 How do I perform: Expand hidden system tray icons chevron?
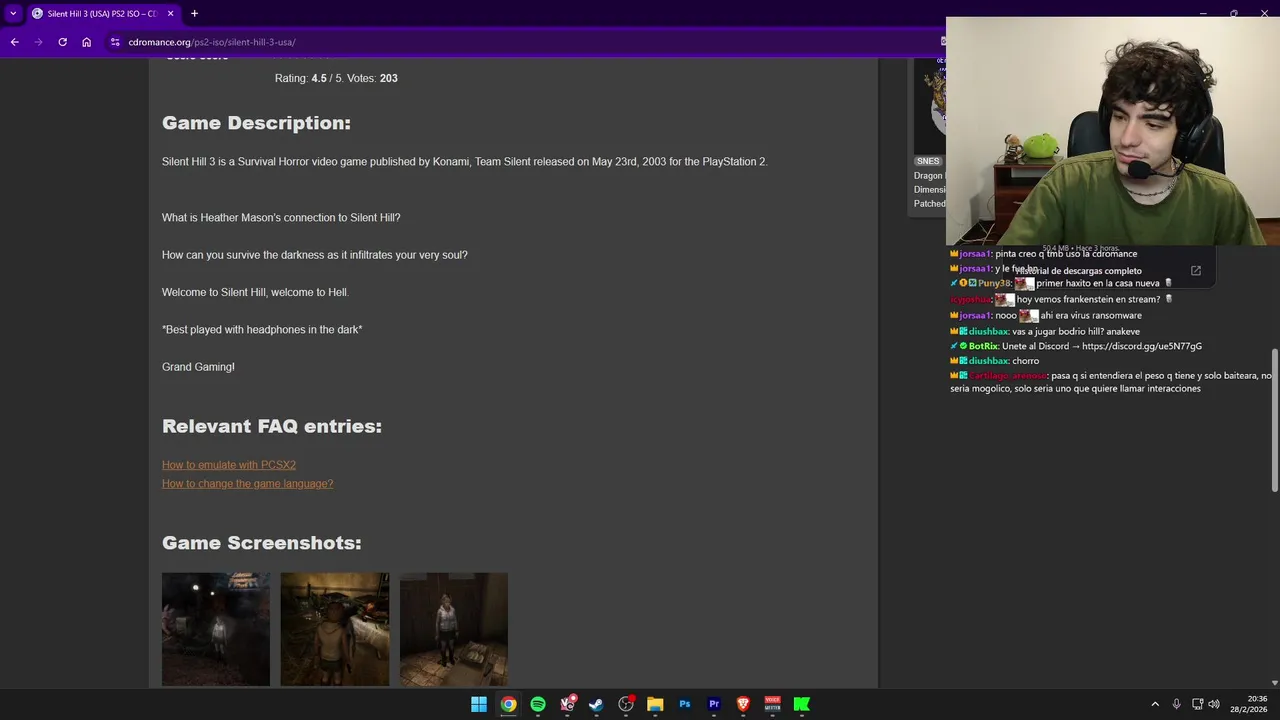[x=1155, y=704]
